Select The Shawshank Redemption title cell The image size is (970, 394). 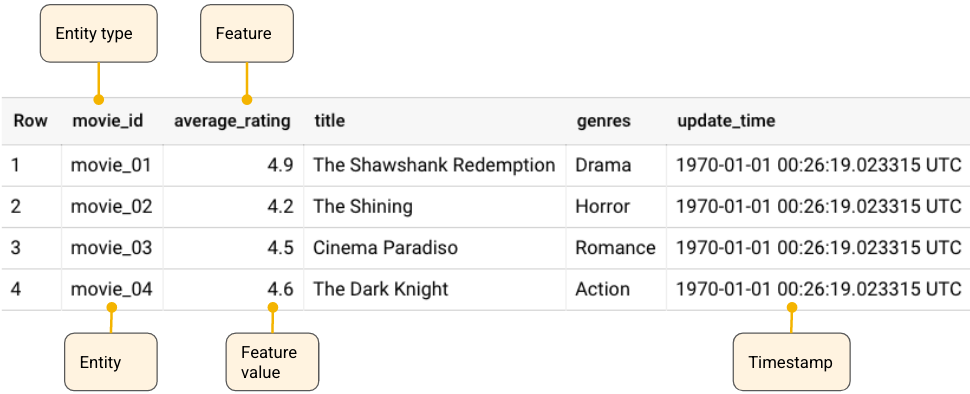pyautogui.click(x=434, y=165)
